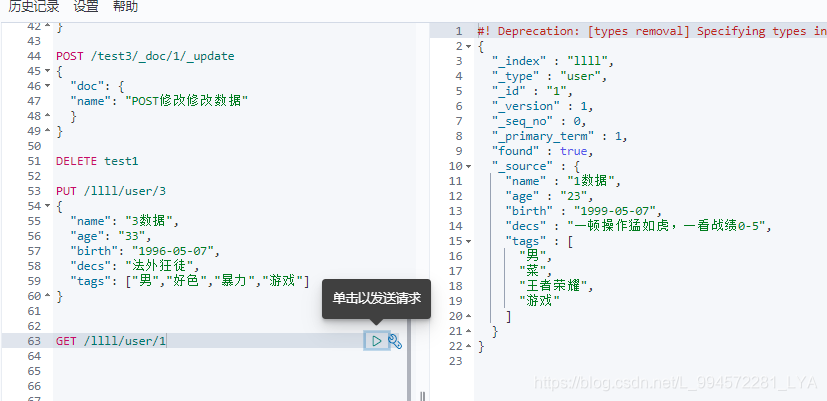Viewport: 827px width, 401px height.
Task: Open the 设置 menu
Action: (86, 7)
